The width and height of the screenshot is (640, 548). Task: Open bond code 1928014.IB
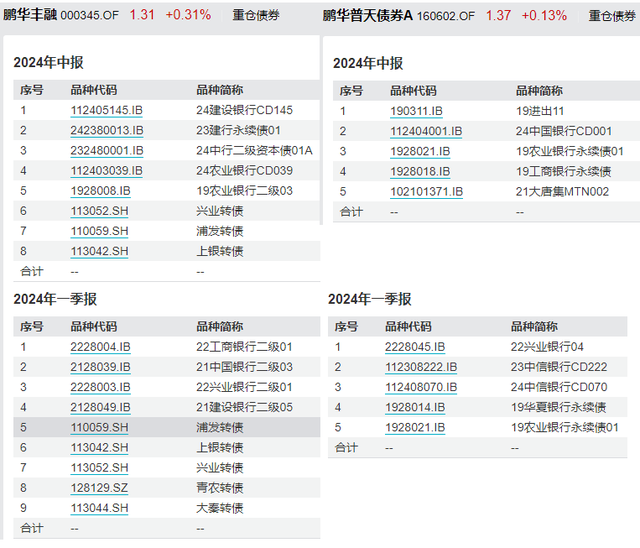click(415, 408)
